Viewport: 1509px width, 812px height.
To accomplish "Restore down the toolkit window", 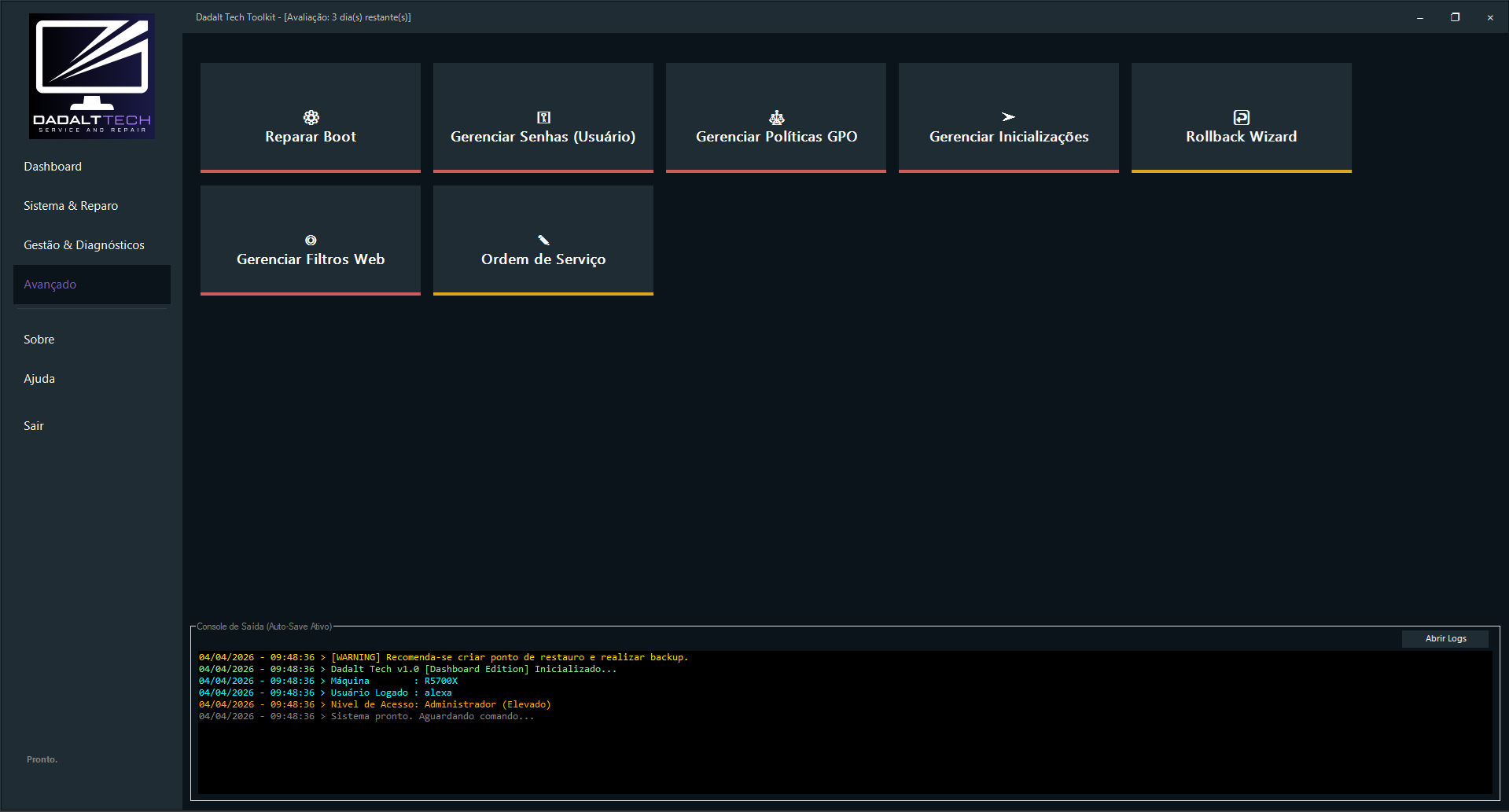I will click(1456, 17).
